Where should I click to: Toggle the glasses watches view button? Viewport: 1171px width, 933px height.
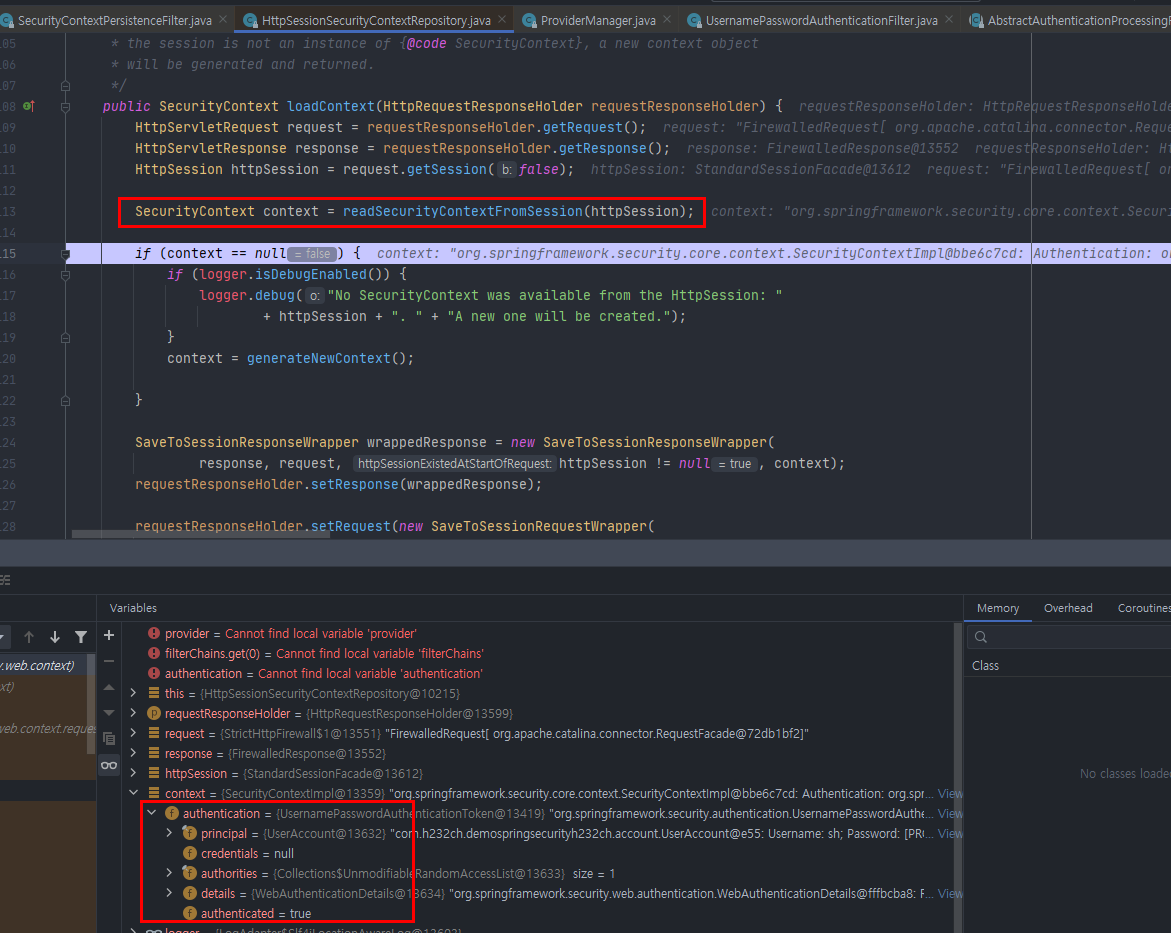(x=109, y=765)
